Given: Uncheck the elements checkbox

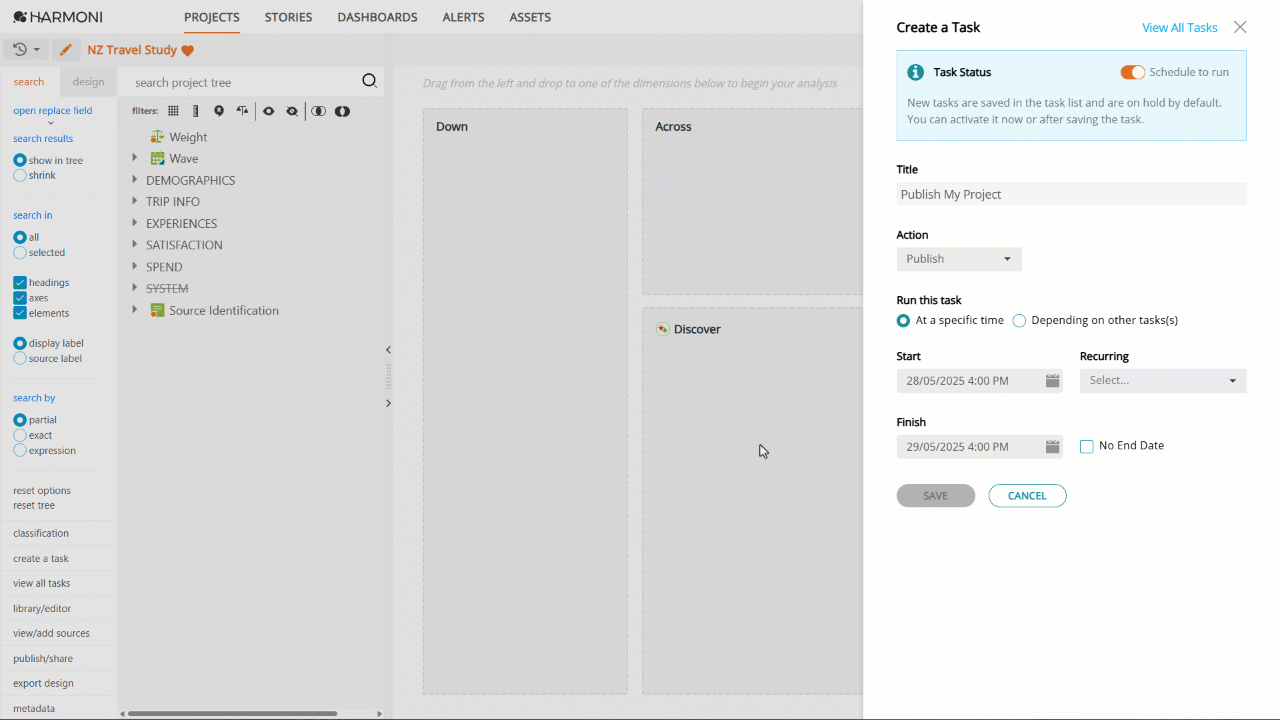Looking at the screenshot, I should point(20,313).
